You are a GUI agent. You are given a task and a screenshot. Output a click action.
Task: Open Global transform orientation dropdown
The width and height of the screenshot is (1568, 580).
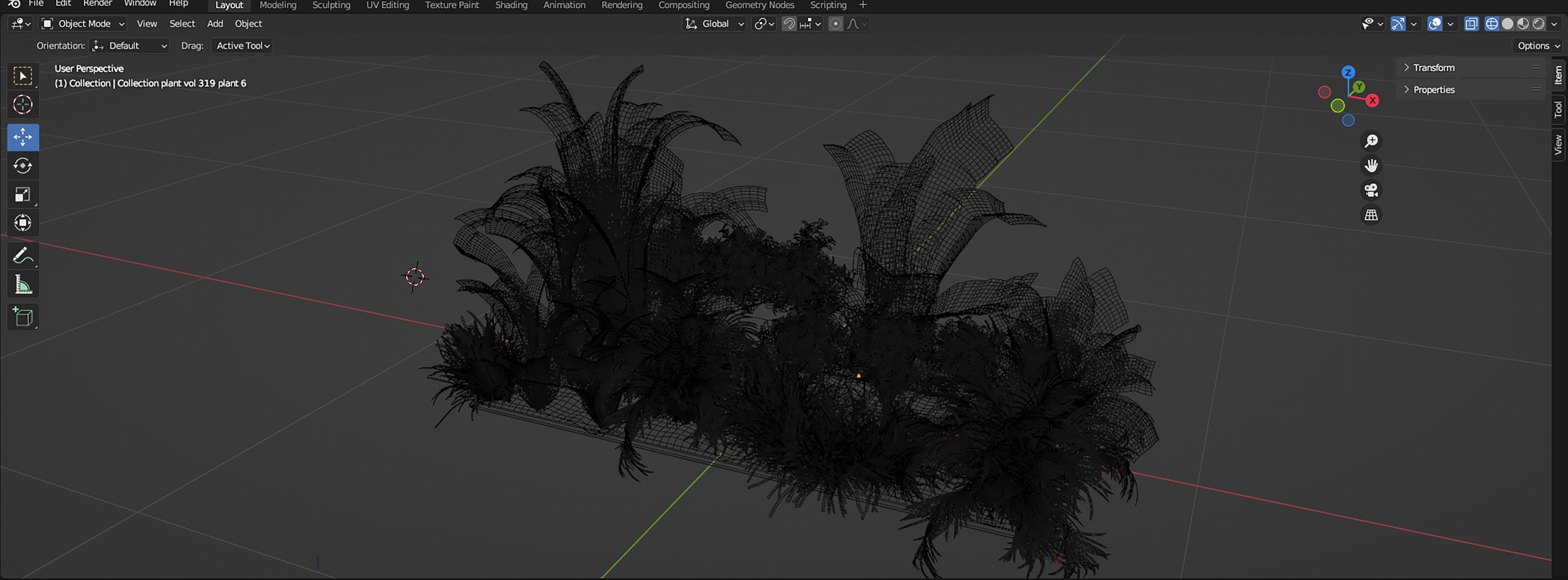pos(714,24)
